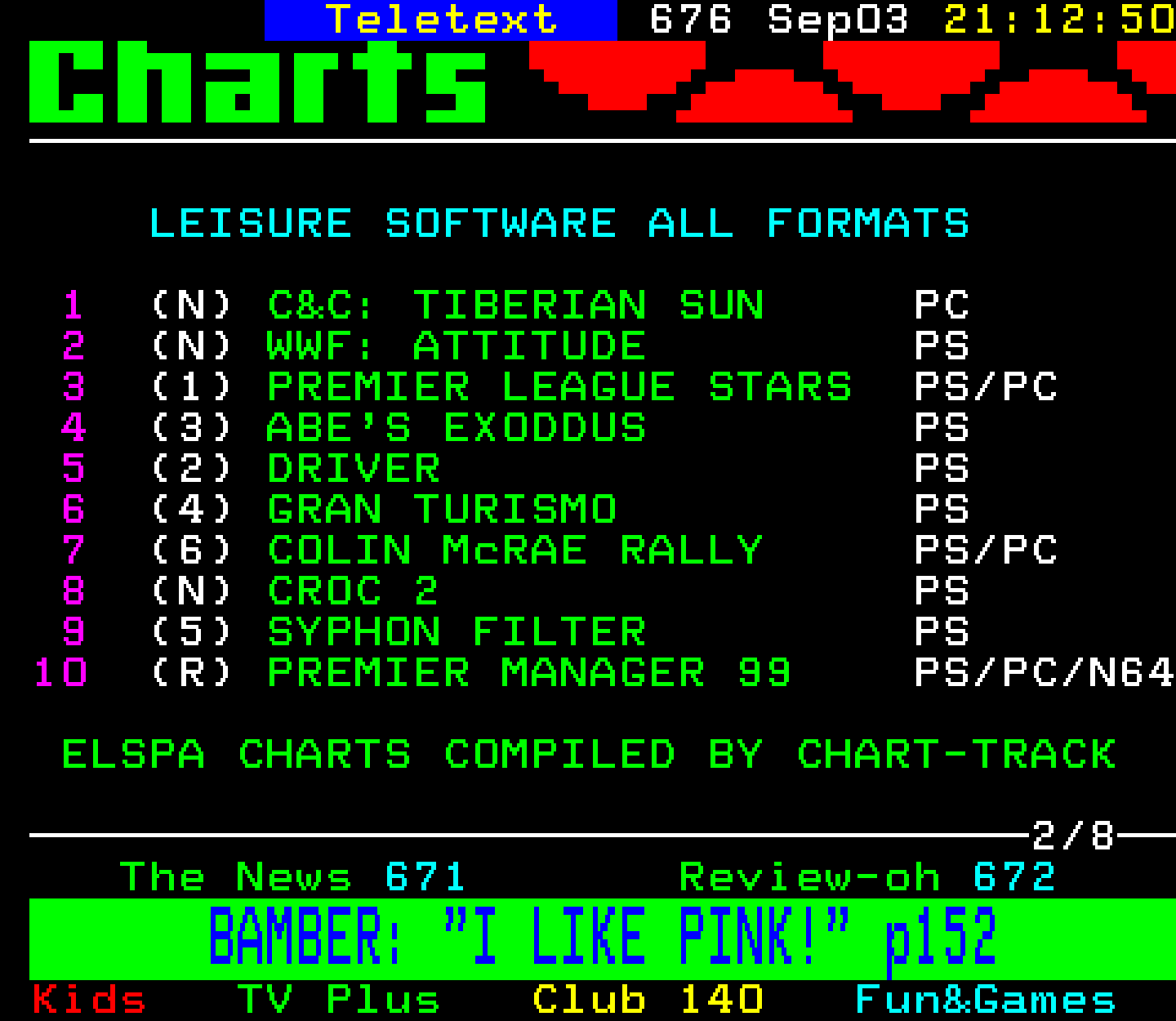1176x1021 pixels.
Task: Click the PC format of Tiberian Sun
Action: (x=942, y=305)
